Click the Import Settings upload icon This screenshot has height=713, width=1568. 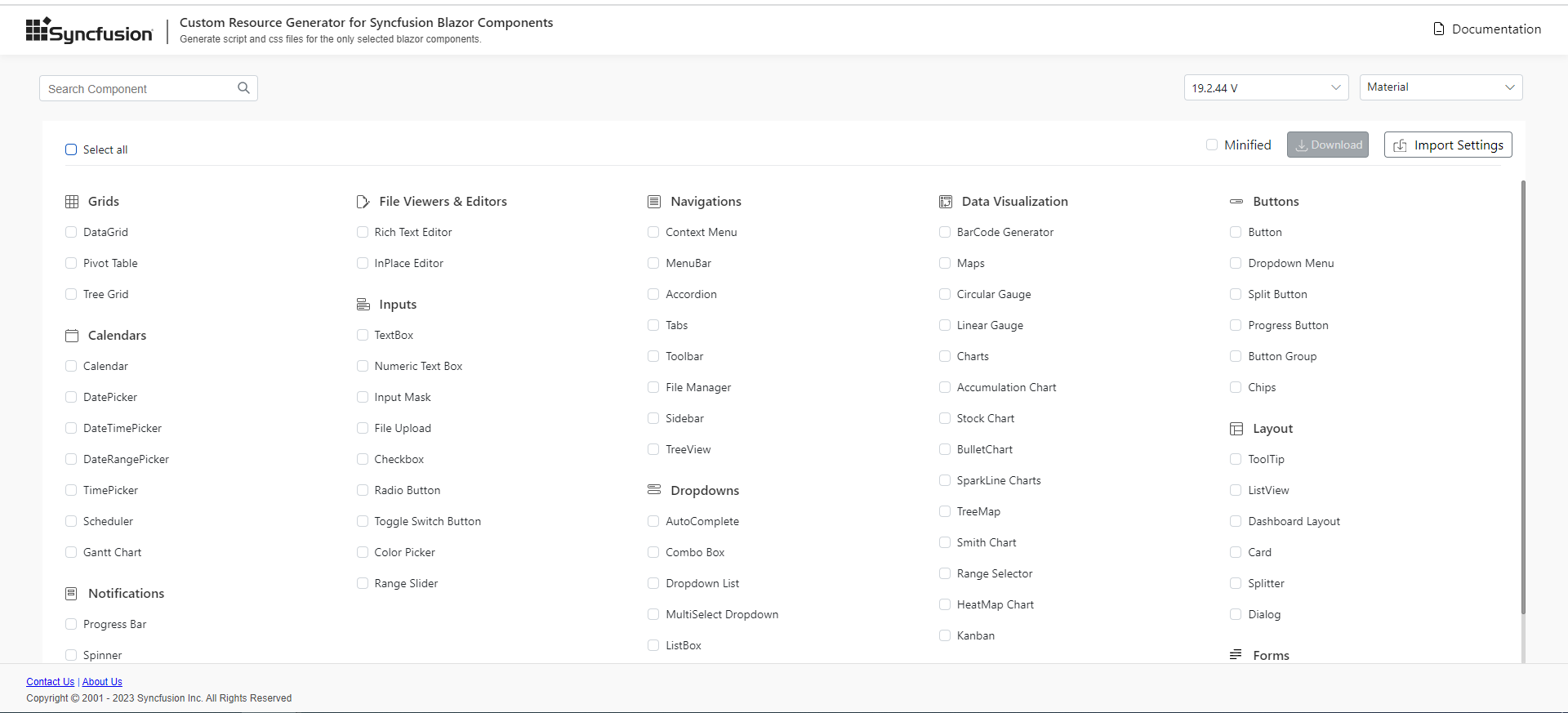pyautogui.click(x=1400, y=145)
